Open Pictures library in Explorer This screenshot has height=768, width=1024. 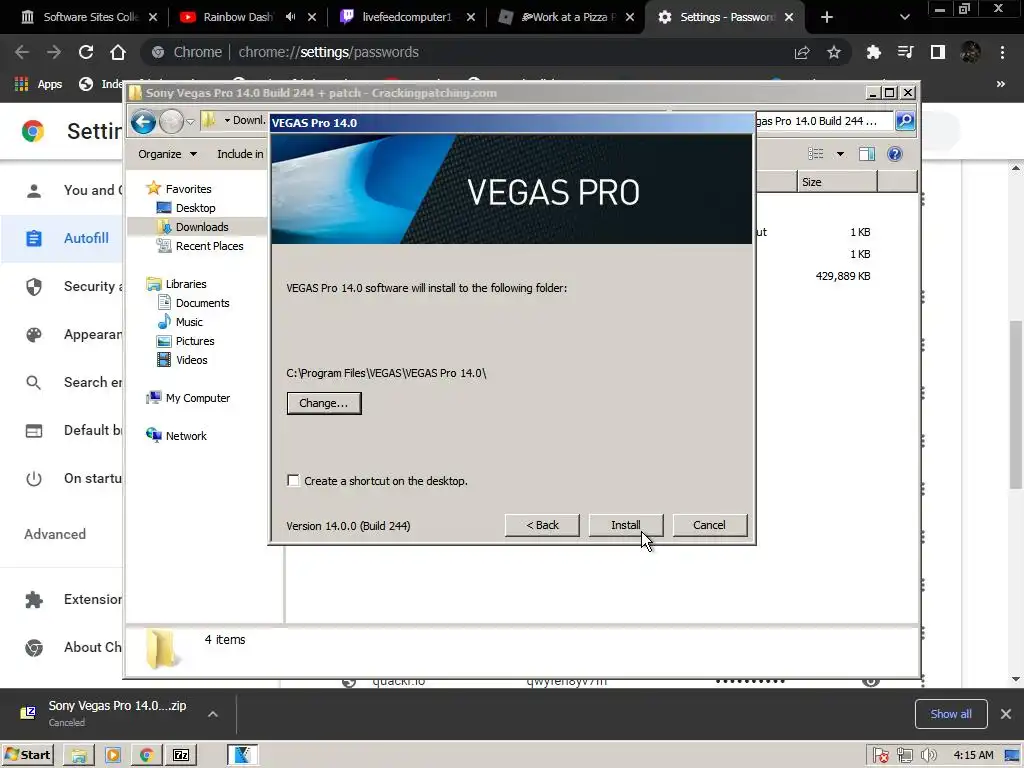195,341
